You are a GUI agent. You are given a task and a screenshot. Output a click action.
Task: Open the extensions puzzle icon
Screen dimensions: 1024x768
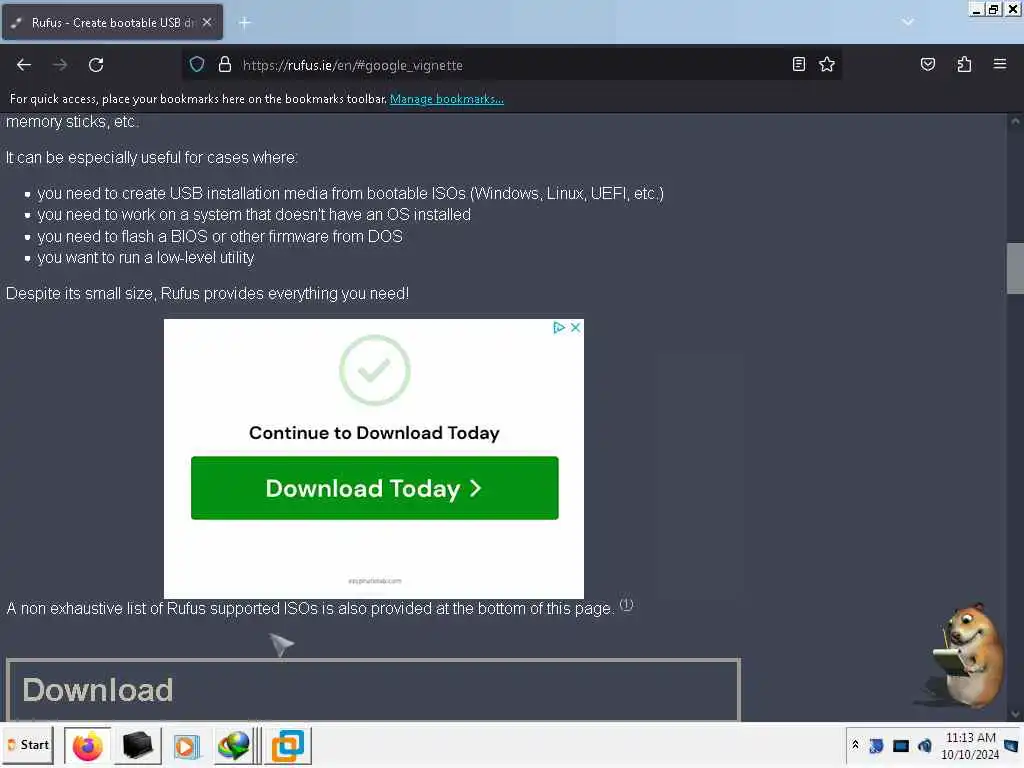964,64
